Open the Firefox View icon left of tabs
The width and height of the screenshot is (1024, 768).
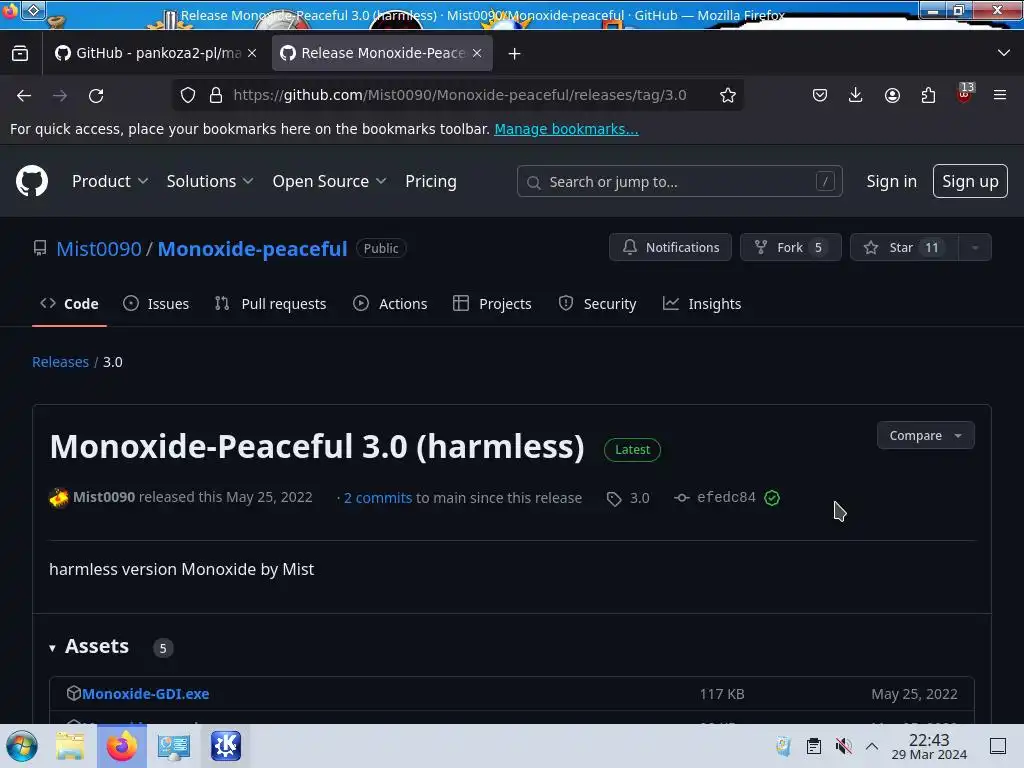[x=20, y=53]
